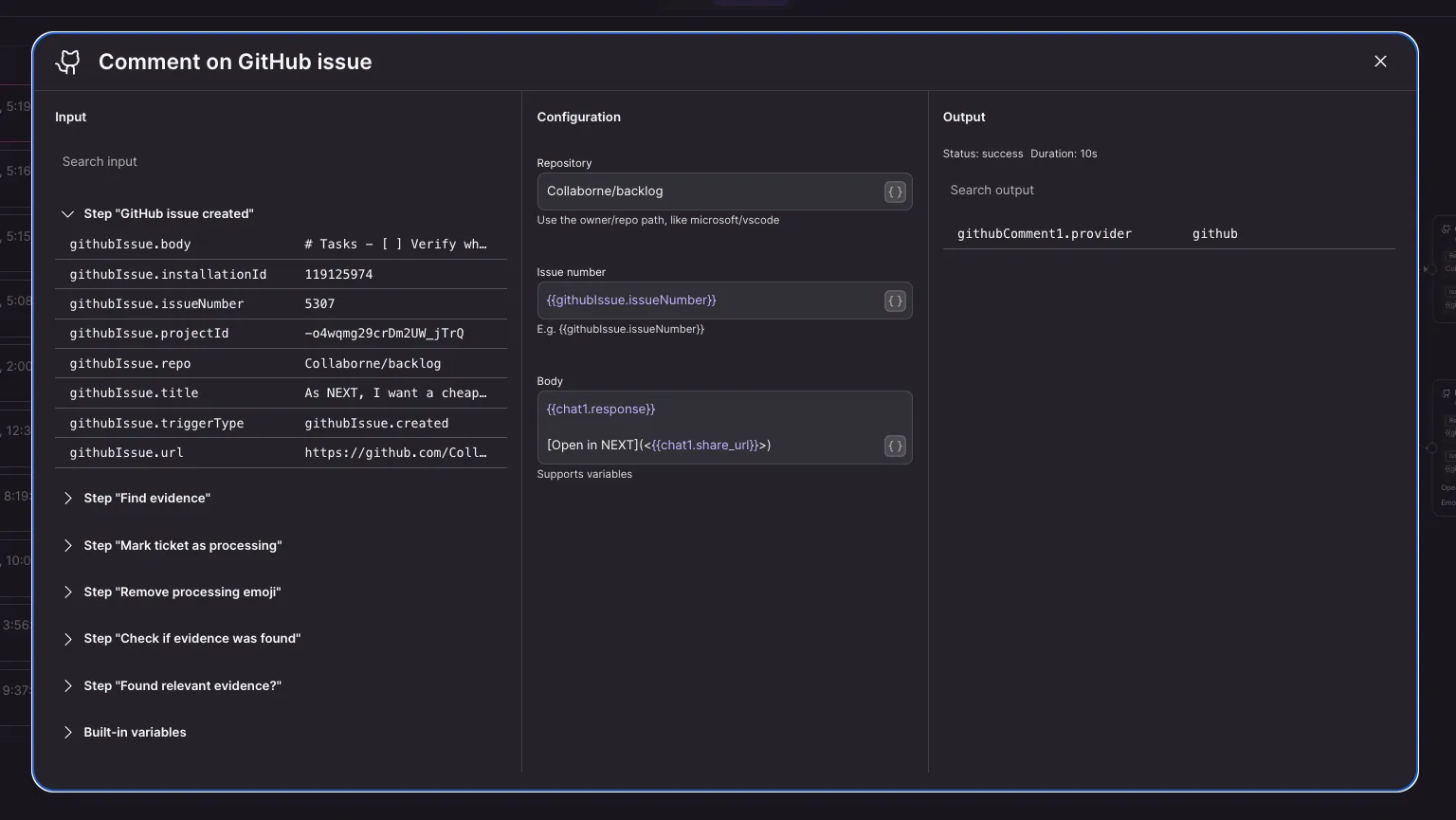Click the value 119125974
This screenshot has width=1456, height=820.
pyautogui.click(x=338, y=275)
